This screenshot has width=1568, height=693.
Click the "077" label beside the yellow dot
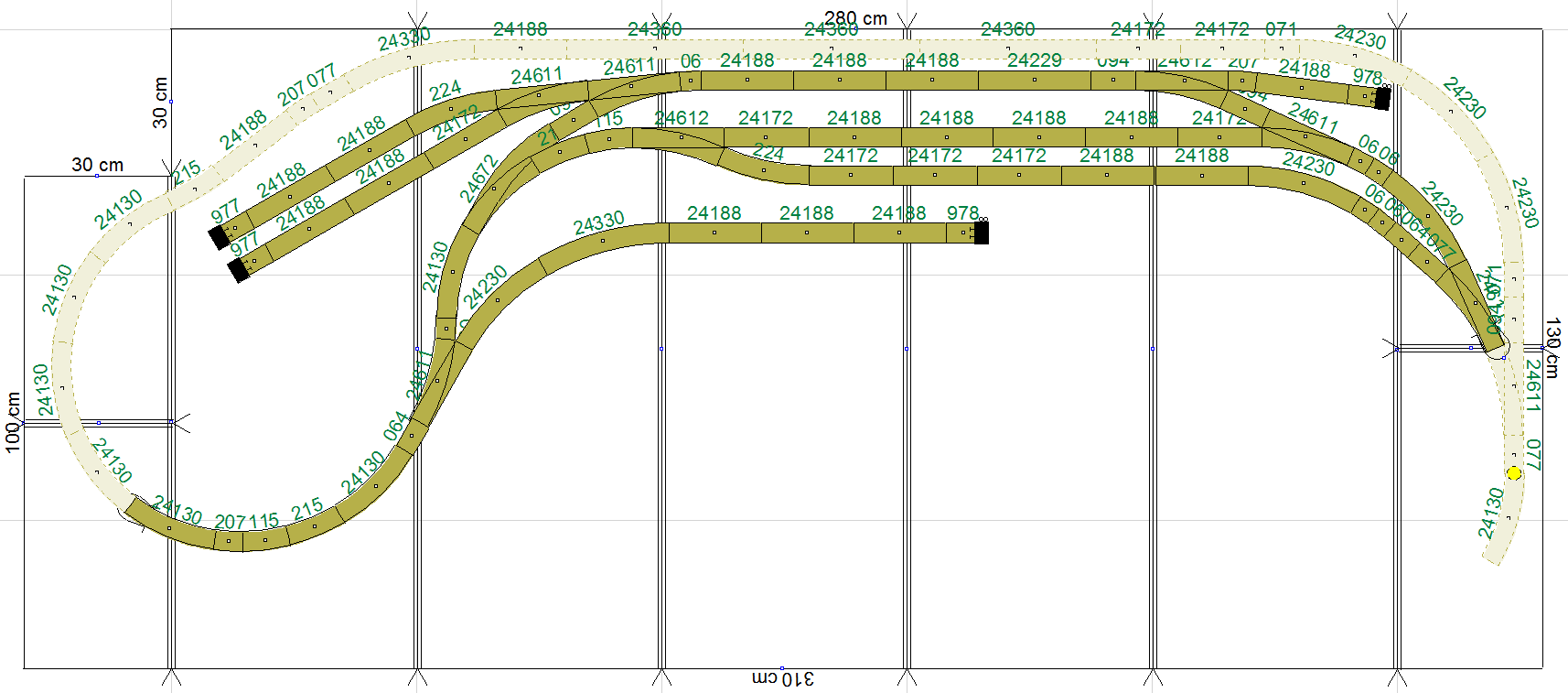point(1534,455)
